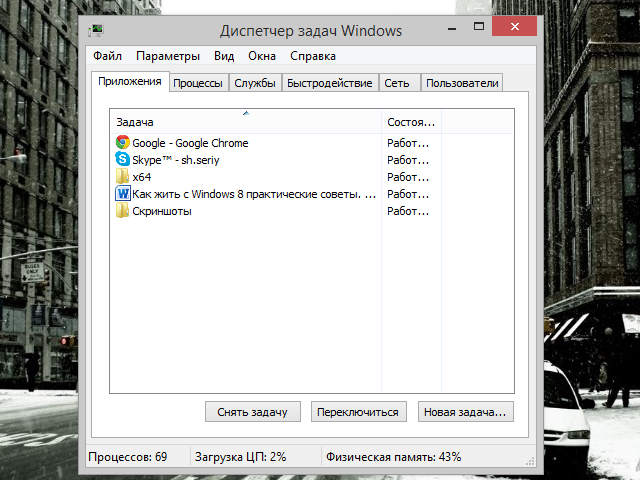Minimize the Task Manager window

pyautogui.click(x=452, y=27)
